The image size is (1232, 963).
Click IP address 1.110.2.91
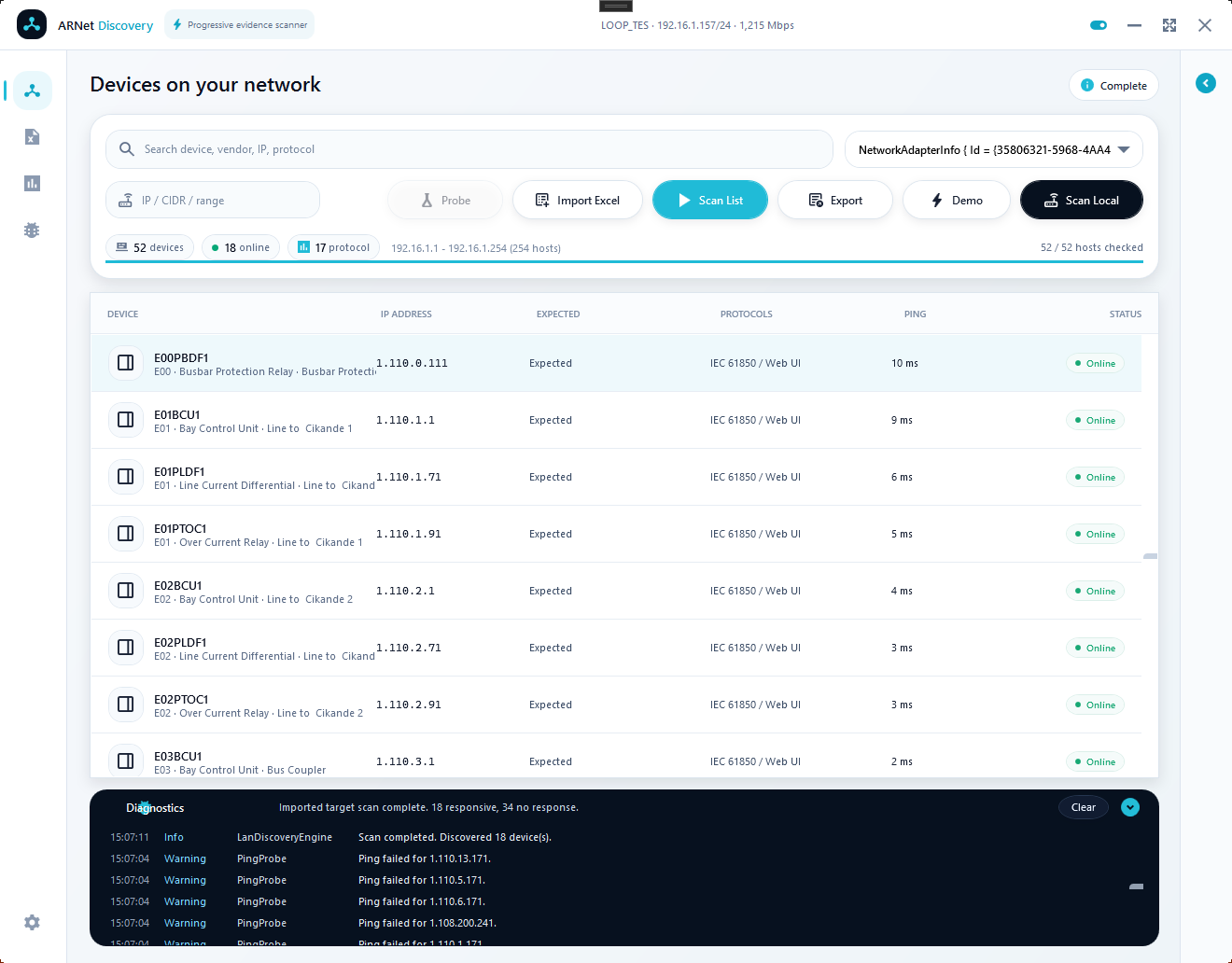[409, 705]
